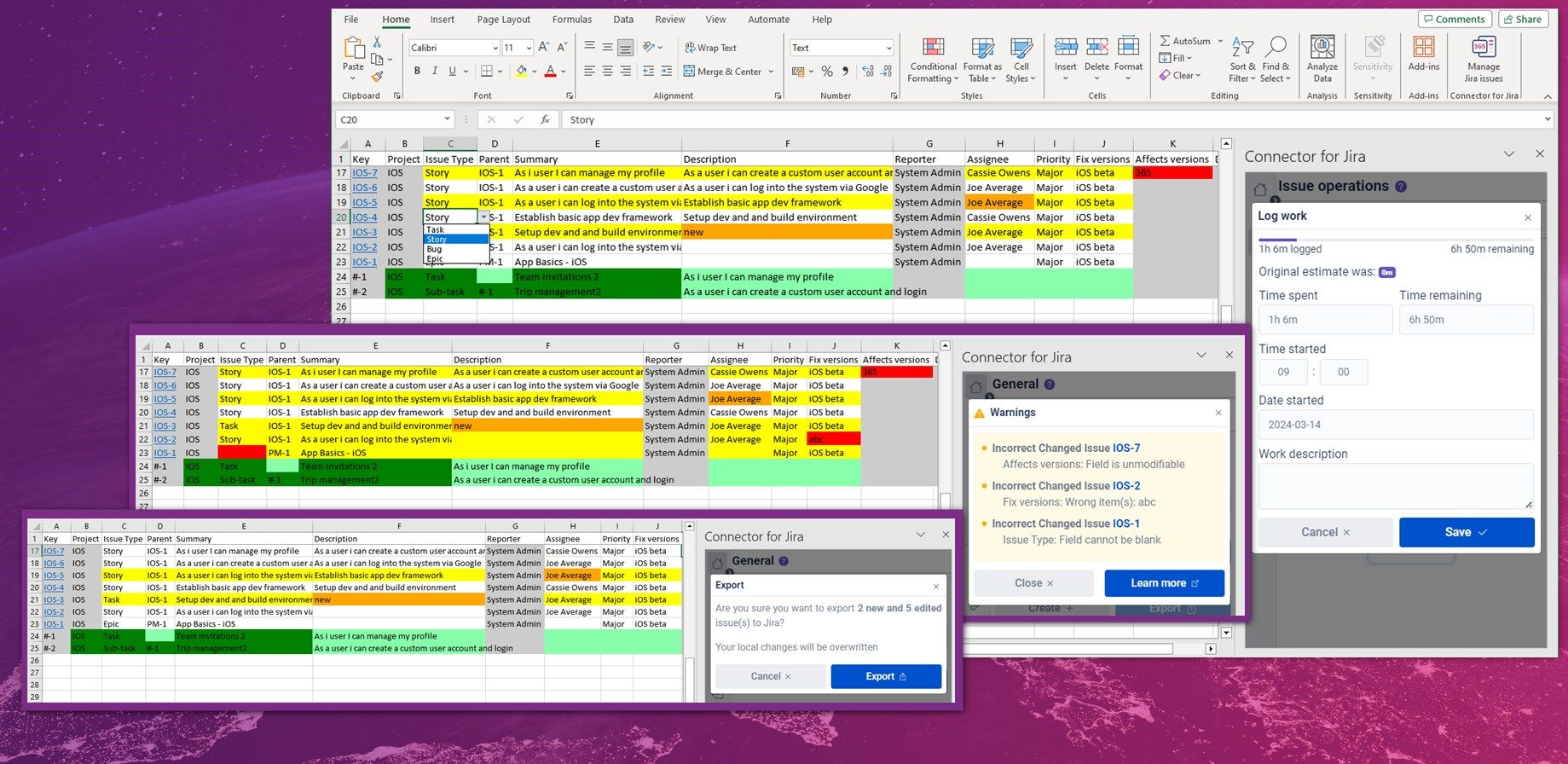
Task: Open Format as Table gallery
Action: [x=982, y=60]
